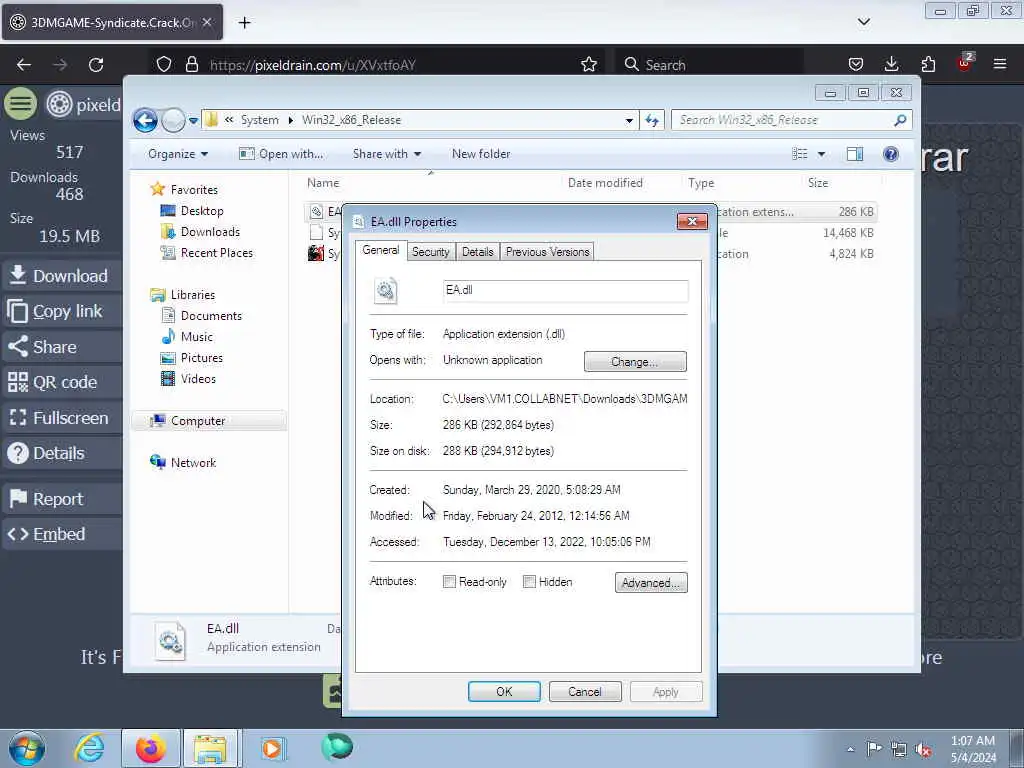Confirm the properties dialog with OK

click(x=504, y=692)
